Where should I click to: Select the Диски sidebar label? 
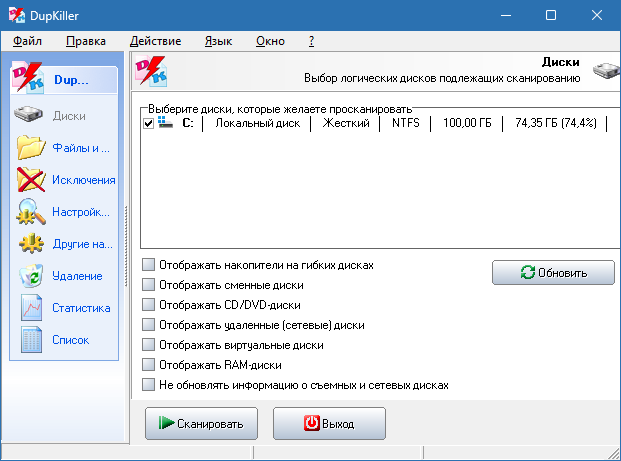69,116
